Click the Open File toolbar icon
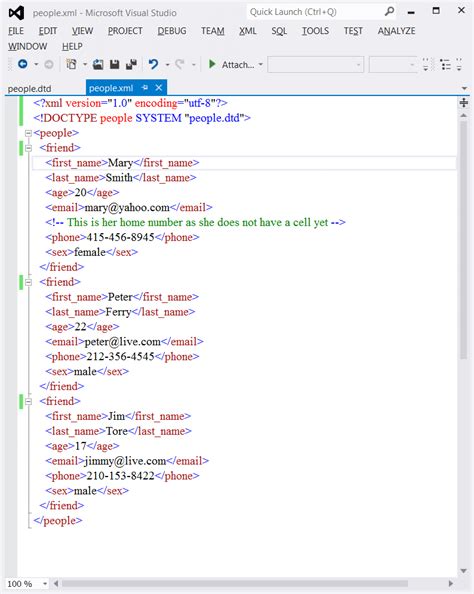Image resolution: width=474 pixels, height=594 pixels. pos(98,64)
